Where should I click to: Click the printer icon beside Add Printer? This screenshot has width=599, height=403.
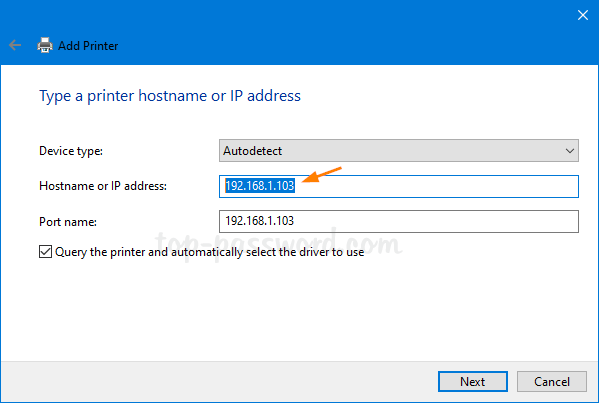point(45,45)
